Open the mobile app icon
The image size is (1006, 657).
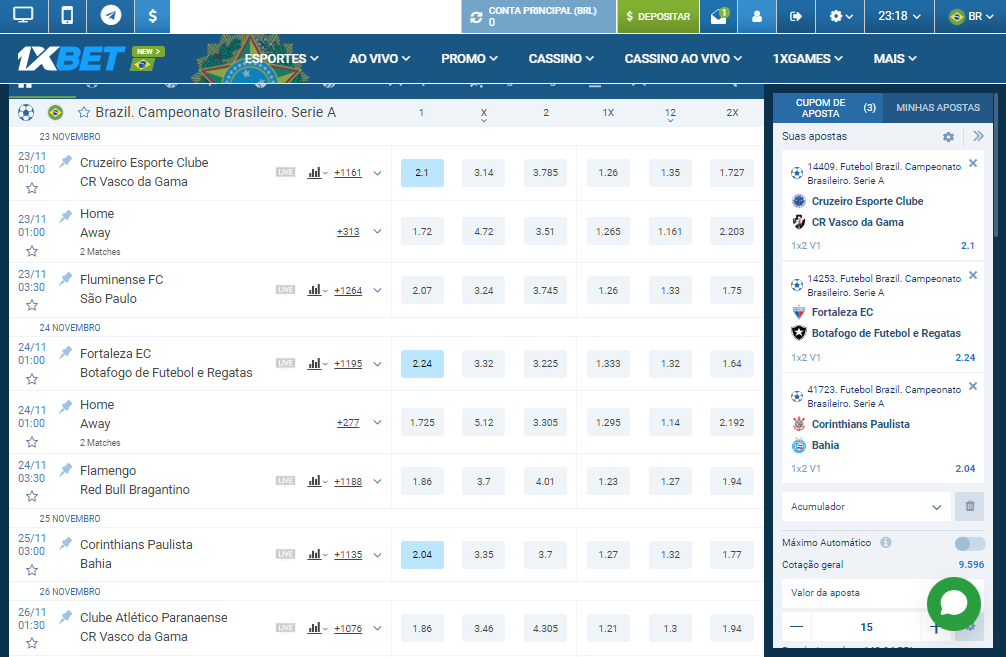pos(67,16)
